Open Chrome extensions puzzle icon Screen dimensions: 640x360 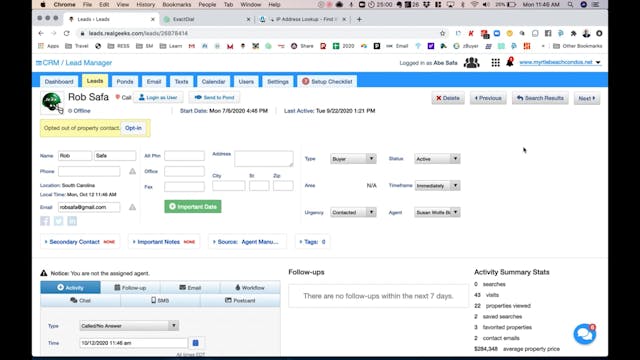pos(573,33)
